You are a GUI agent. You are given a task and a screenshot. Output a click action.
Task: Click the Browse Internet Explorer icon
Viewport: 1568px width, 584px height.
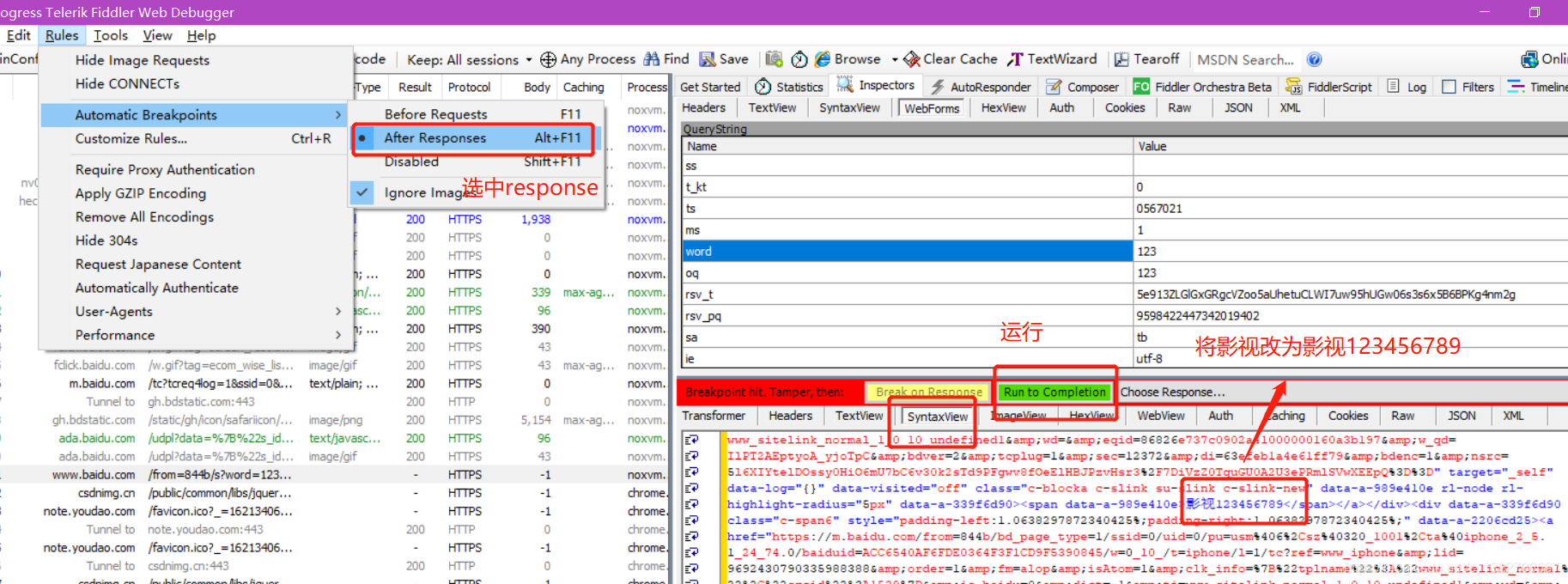822,59
